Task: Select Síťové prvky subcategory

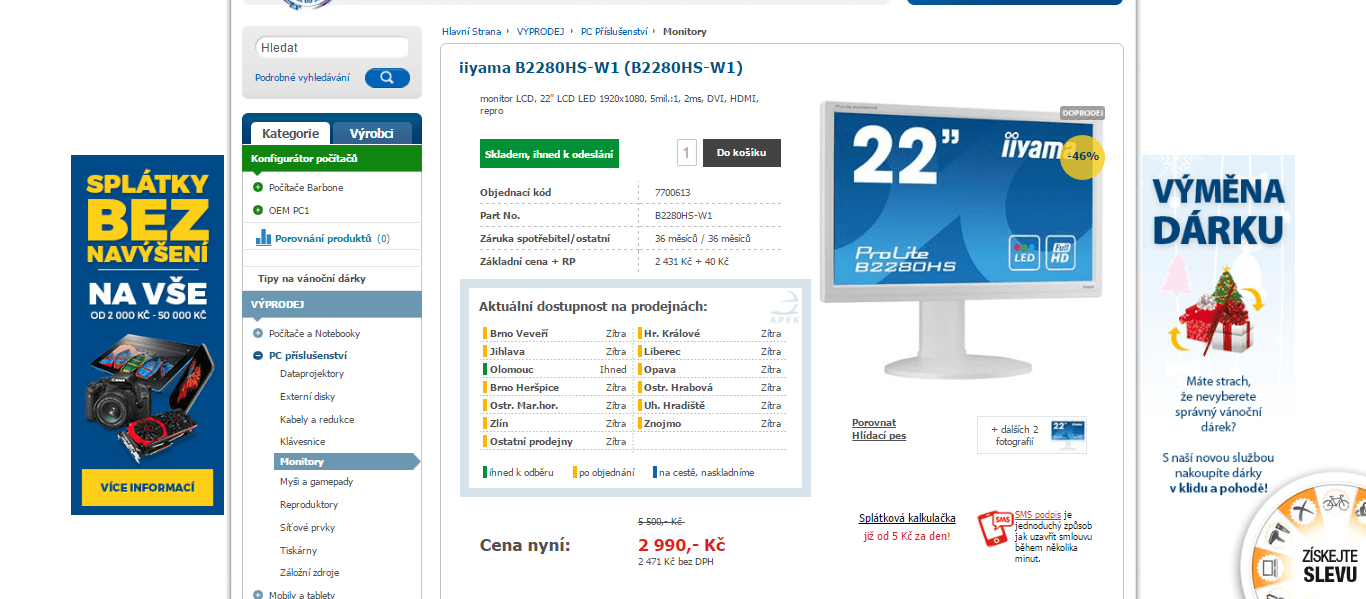Action: (x=308, y=528)
